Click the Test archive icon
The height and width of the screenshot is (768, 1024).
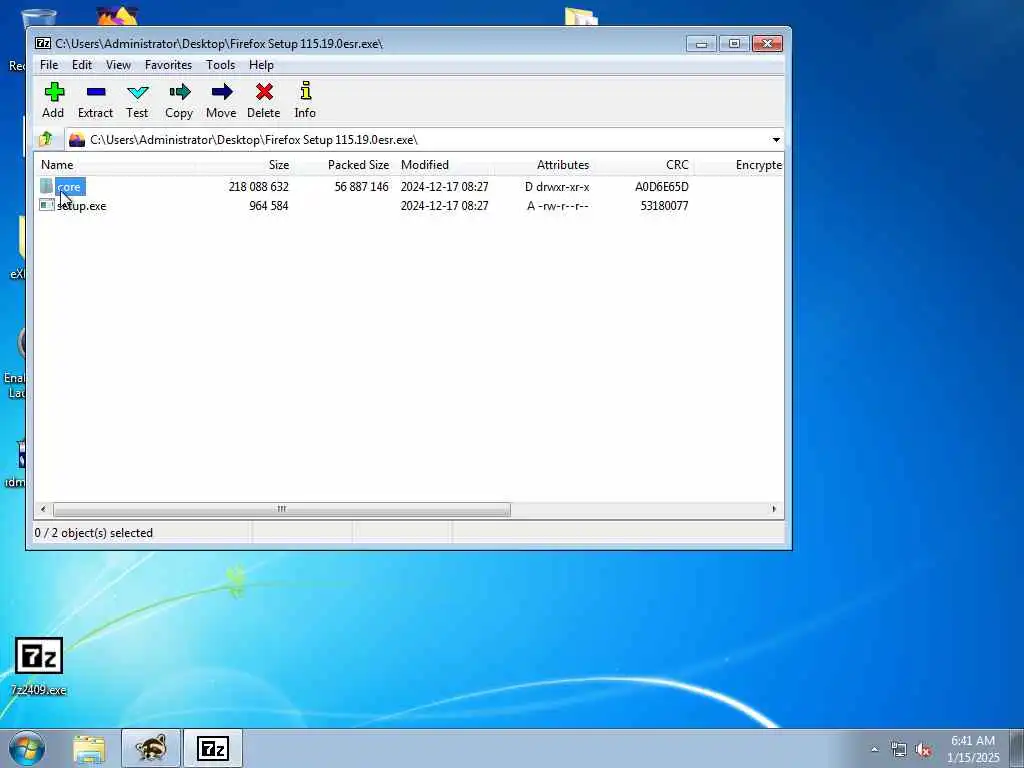(x=137, y=92)
